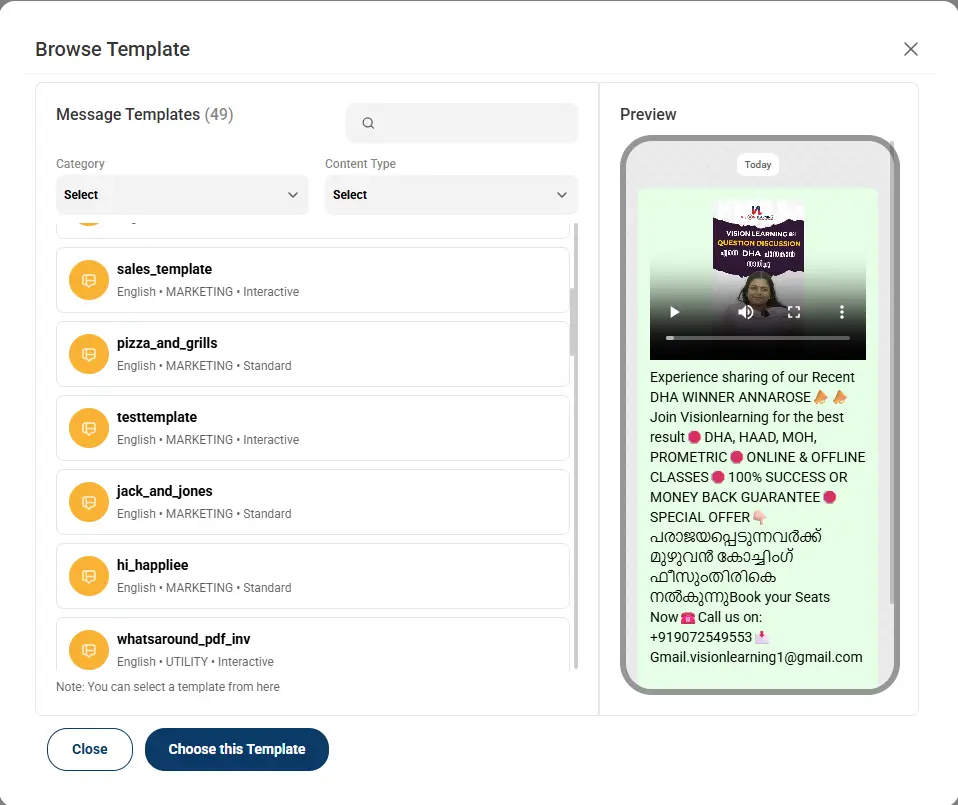Open video more options menu
This screenshot has width=958, height=805.
842,312
